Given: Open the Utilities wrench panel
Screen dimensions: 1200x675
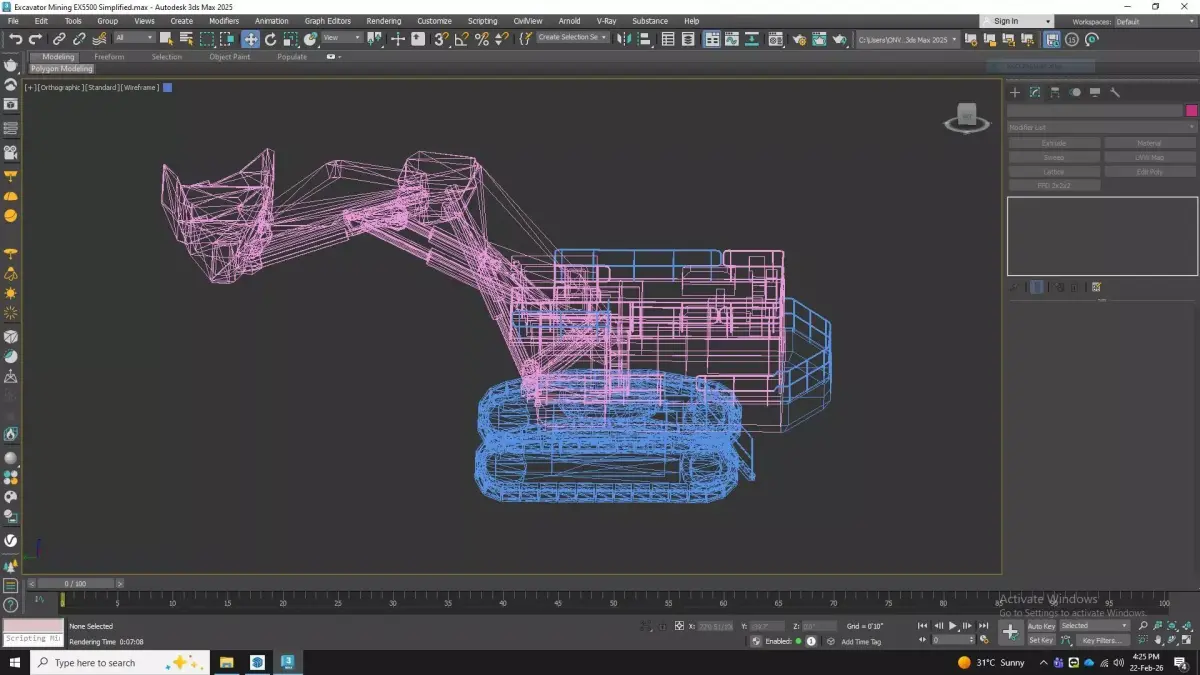Looking at the screenshot, I should 1115,92.
